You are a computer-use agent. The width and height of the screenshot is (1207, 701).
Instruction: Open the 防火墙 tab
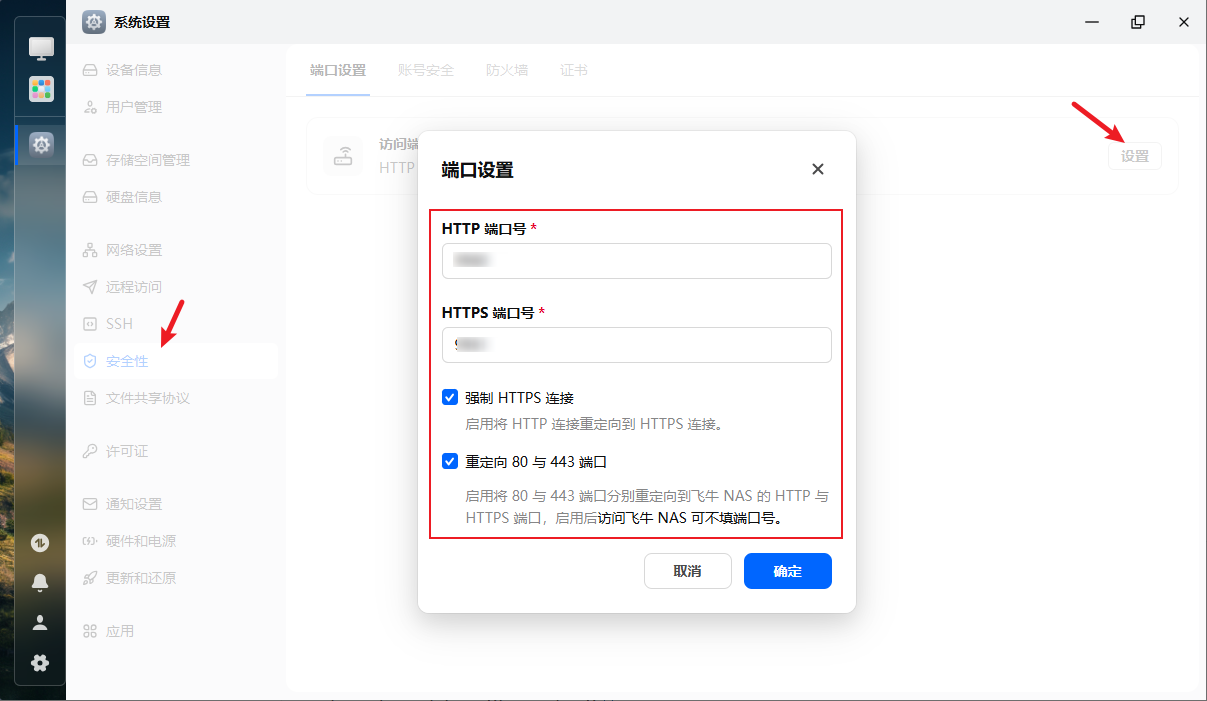pyautogui.click(x=507, y=70)
